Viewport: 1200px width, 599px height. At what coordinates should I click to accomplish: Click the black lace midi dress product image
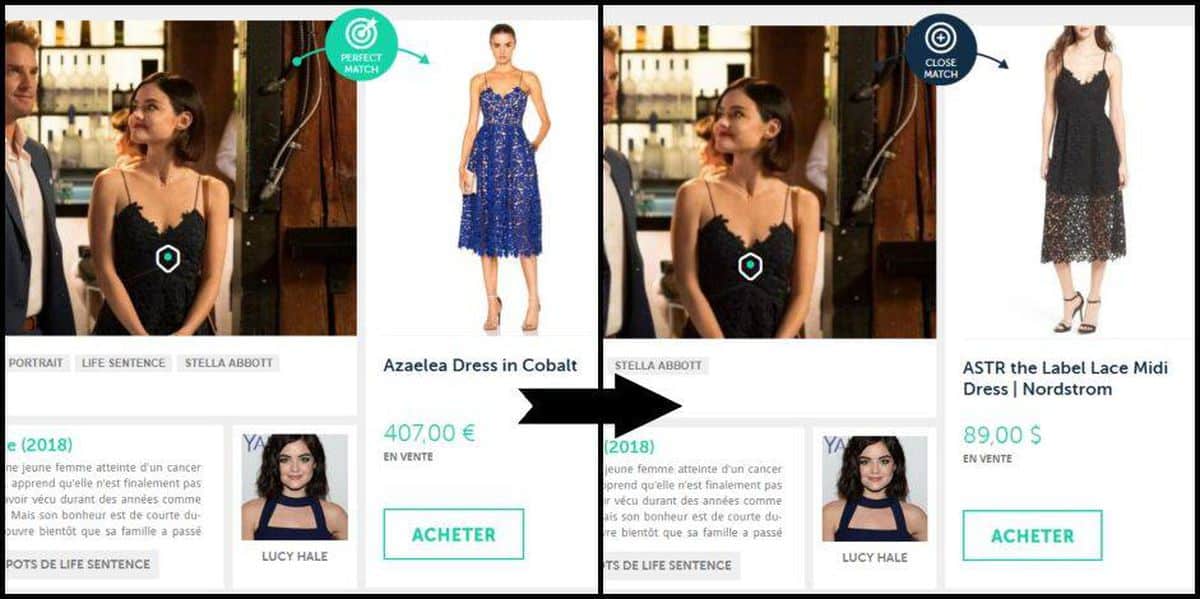point(1083,180)
